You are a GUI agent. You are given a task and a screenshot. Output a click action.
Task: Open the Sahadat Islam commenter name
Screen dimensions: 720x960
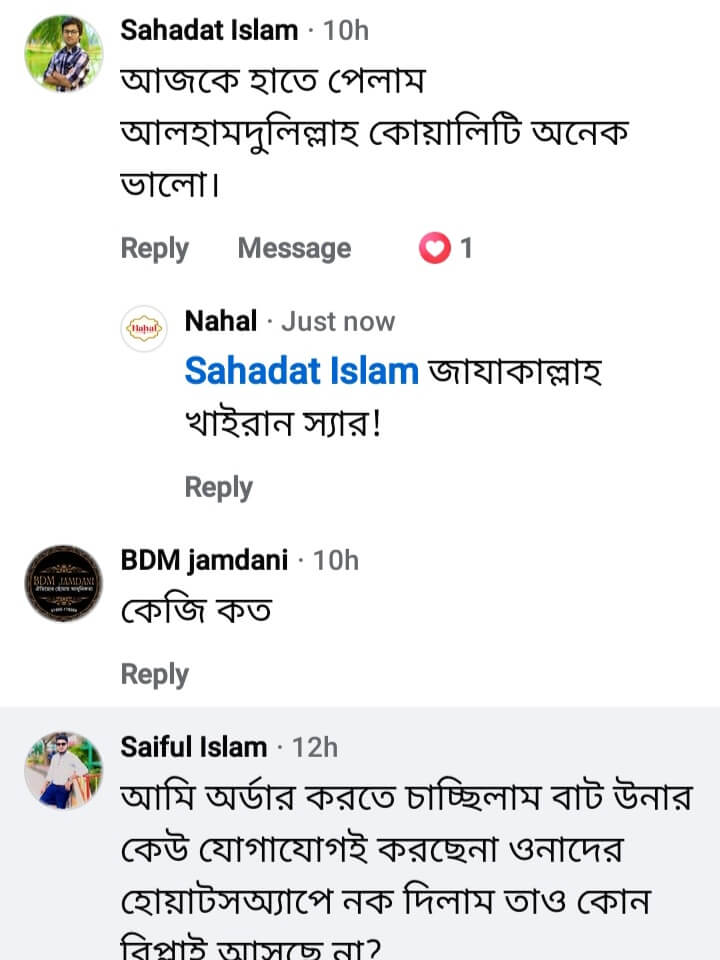click(209, 30)
